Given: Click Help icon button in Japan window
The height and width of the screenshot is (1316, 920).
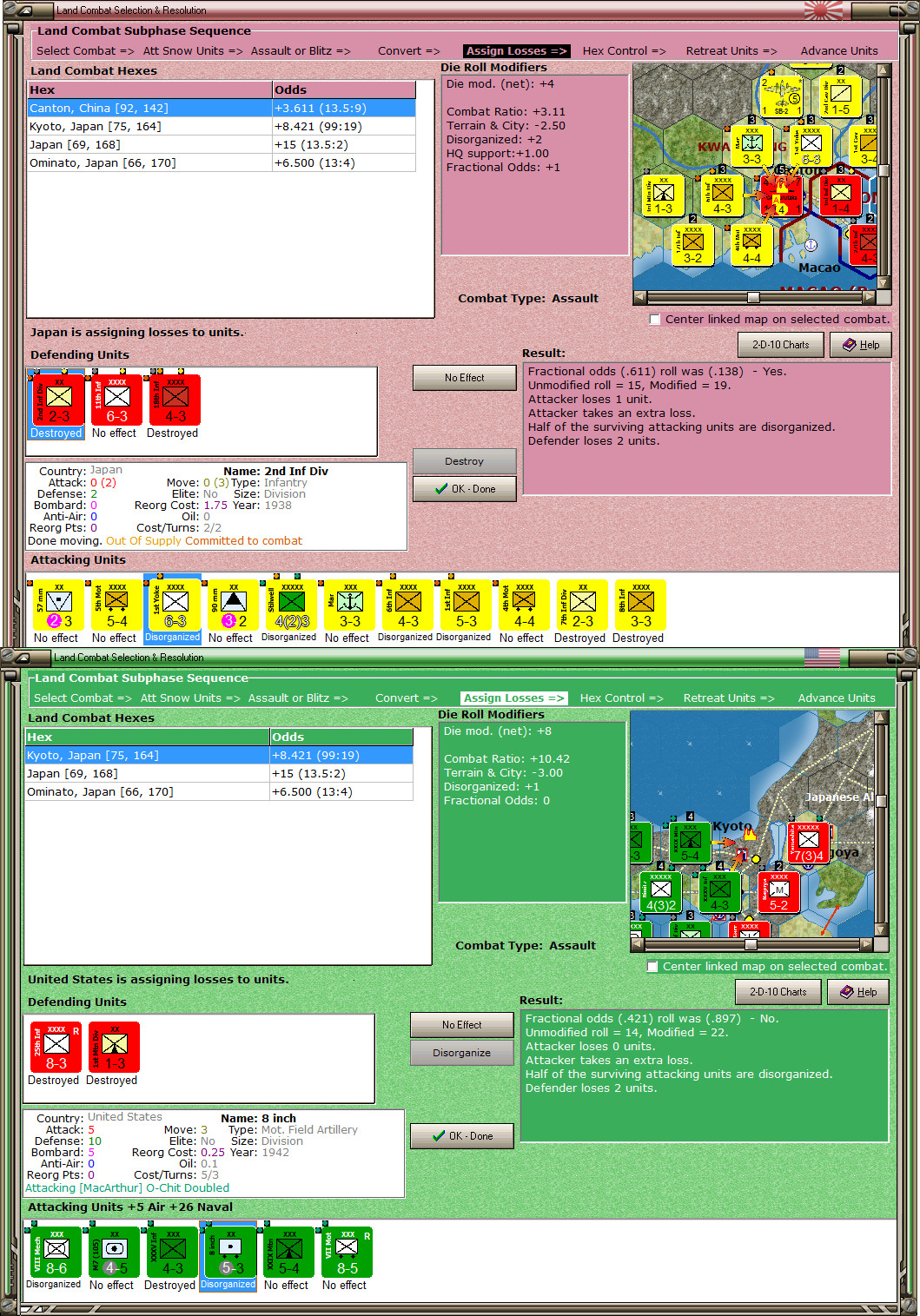Looking at the screenshot, I should coord(860,345).
